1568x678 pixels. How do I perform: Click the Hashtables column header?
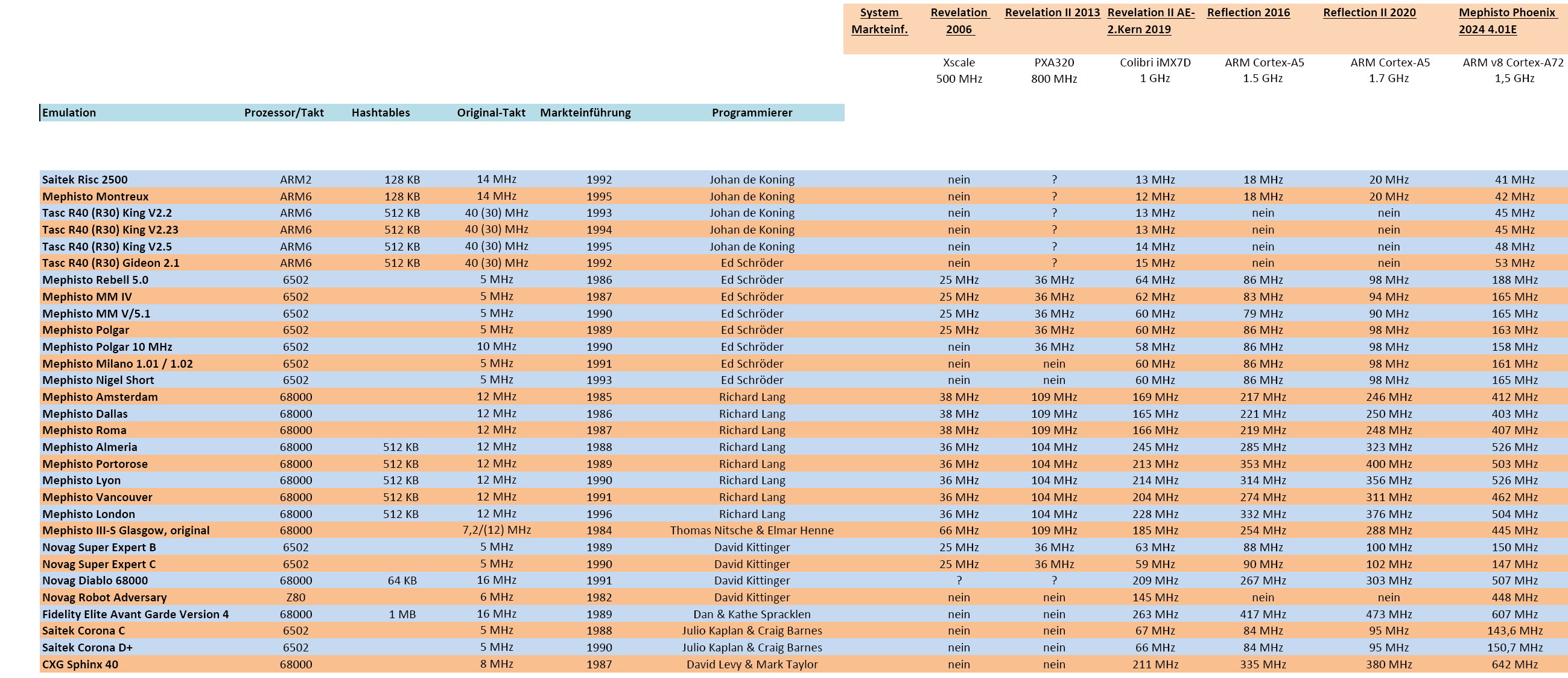click(x=381, y=113)
